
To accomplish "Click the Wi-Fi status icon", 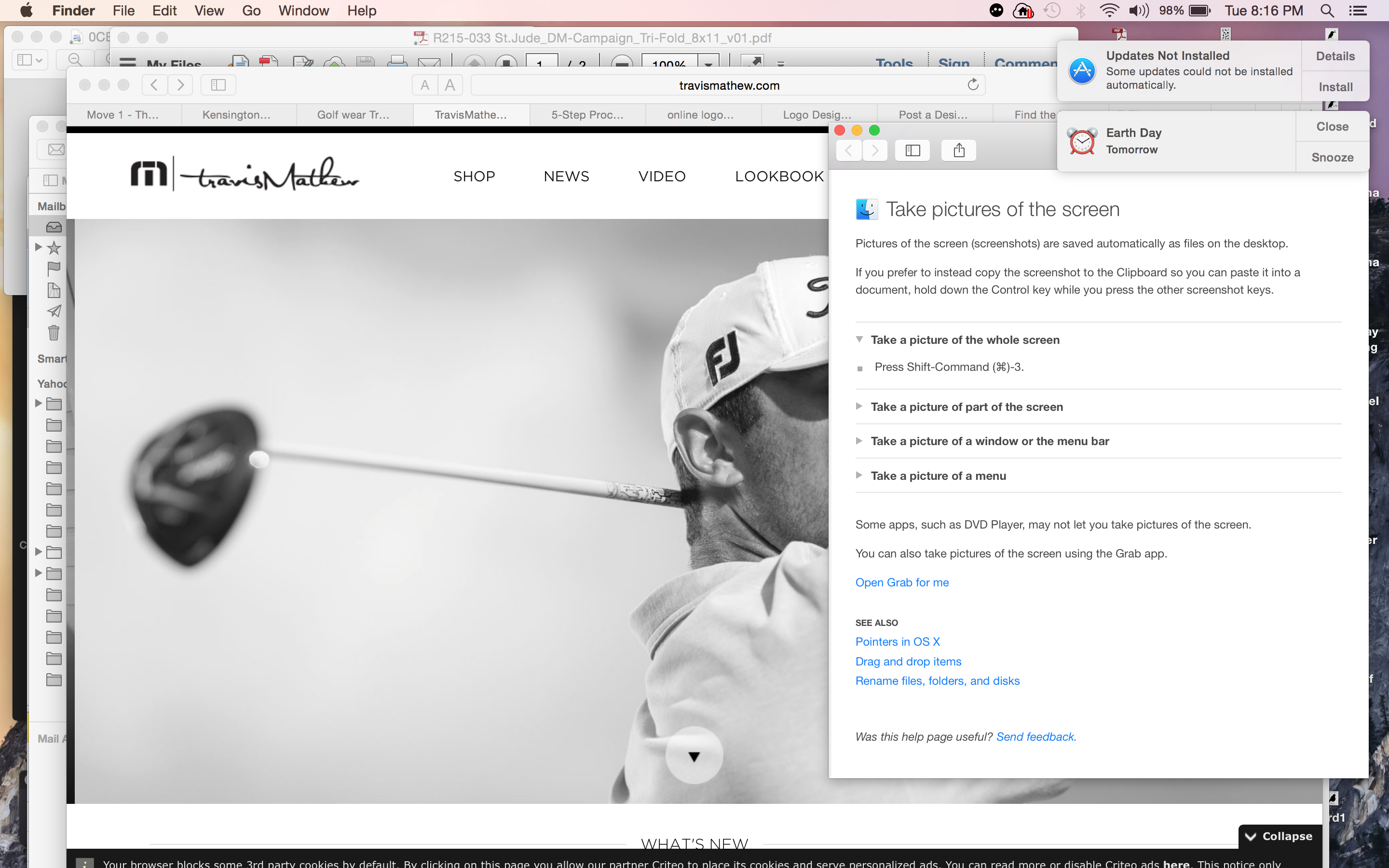I will [1108, 11].
